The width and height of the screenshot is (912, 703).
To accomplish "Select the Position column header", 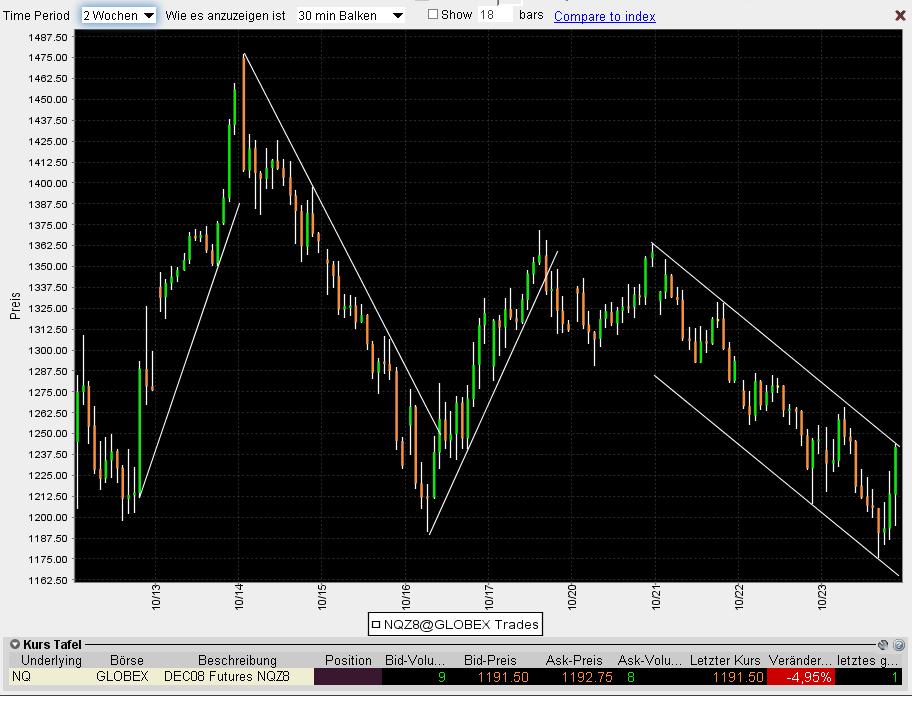I will (348, 661).
